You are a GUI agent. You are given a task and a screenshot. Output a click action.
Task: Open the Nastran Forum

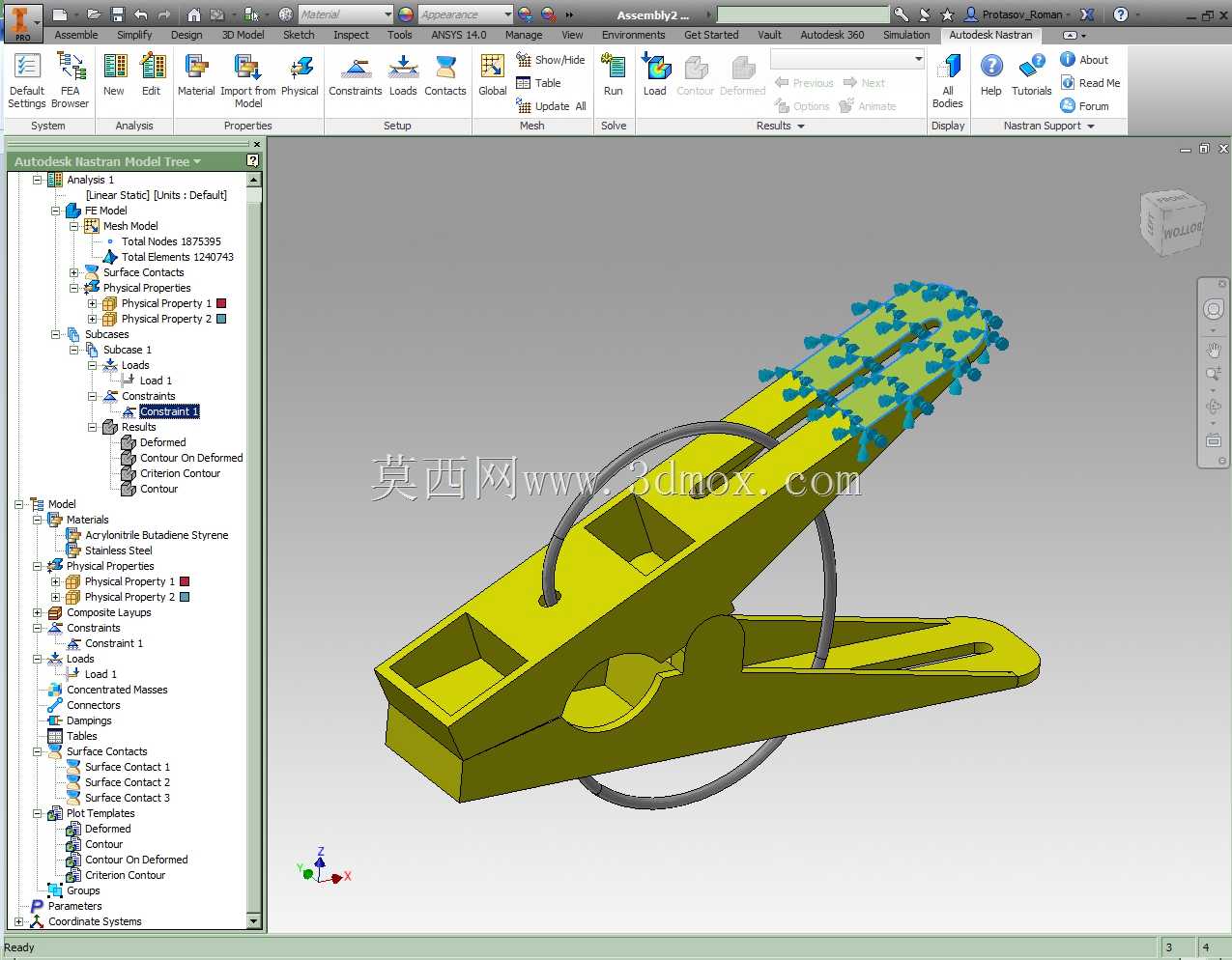1085,106
